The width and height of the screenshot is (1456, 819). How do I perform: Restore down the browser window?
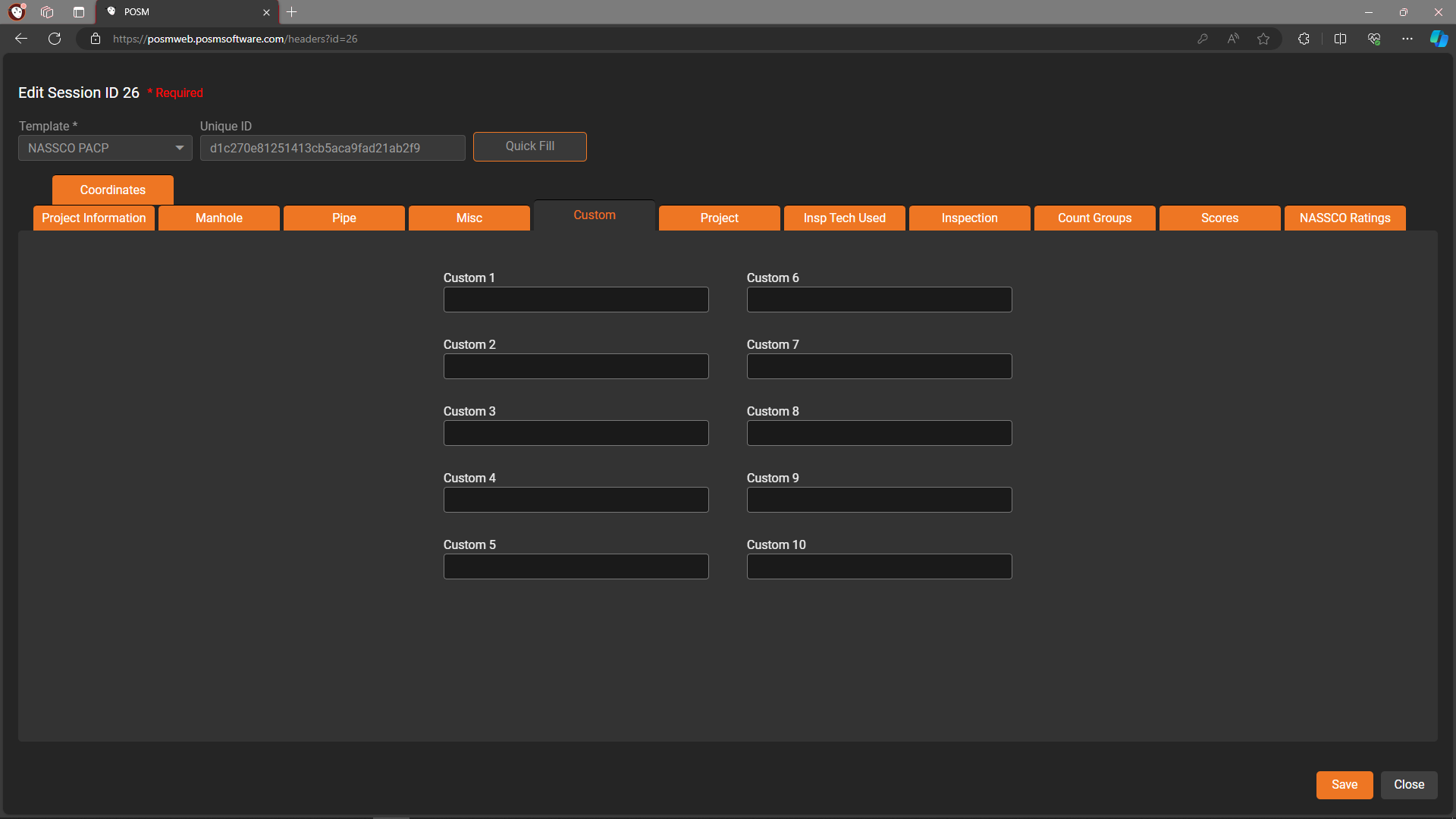pos(1404,12)
